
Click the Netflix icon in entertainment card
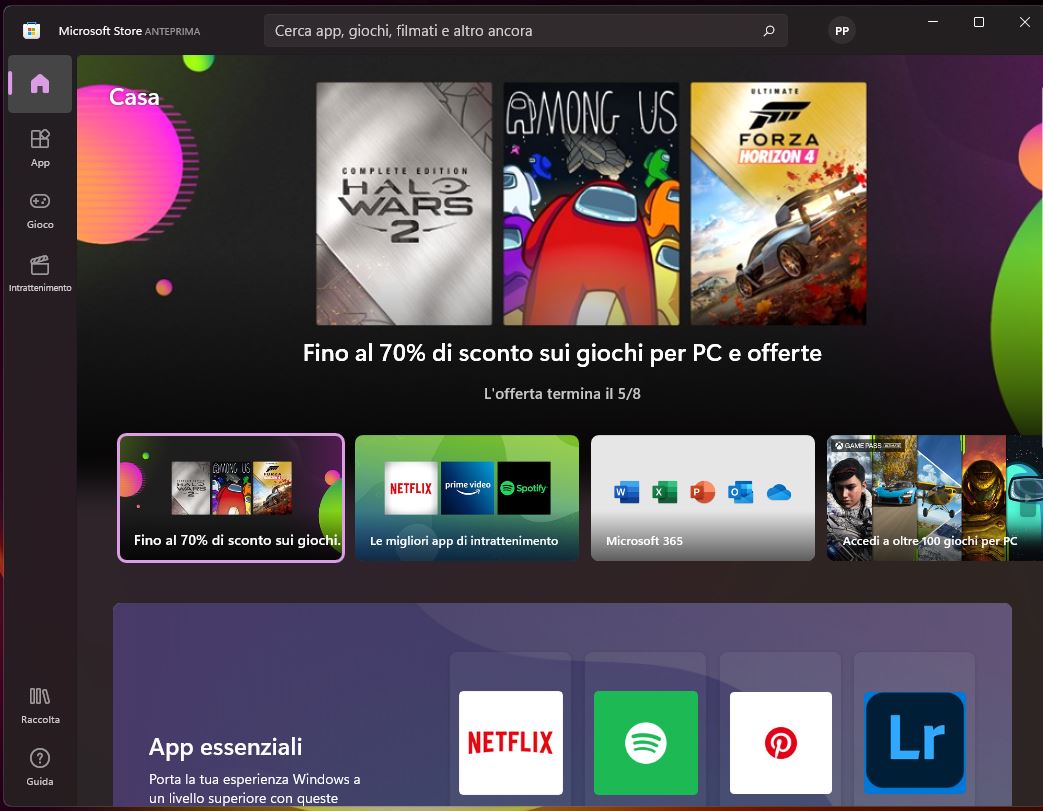(411, 488)
